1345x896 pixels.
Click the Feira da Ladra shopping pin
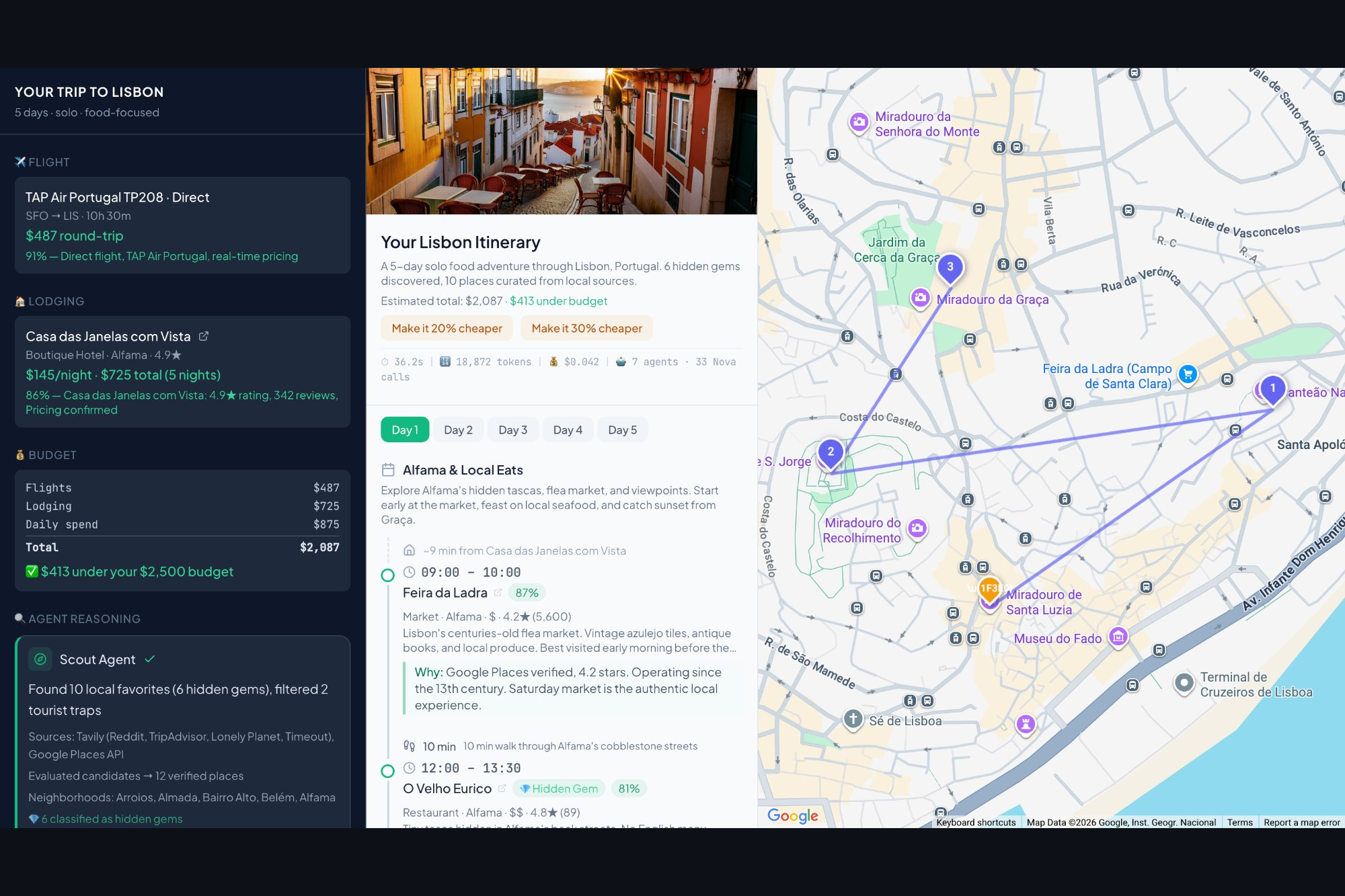[x=1188, y=374]
